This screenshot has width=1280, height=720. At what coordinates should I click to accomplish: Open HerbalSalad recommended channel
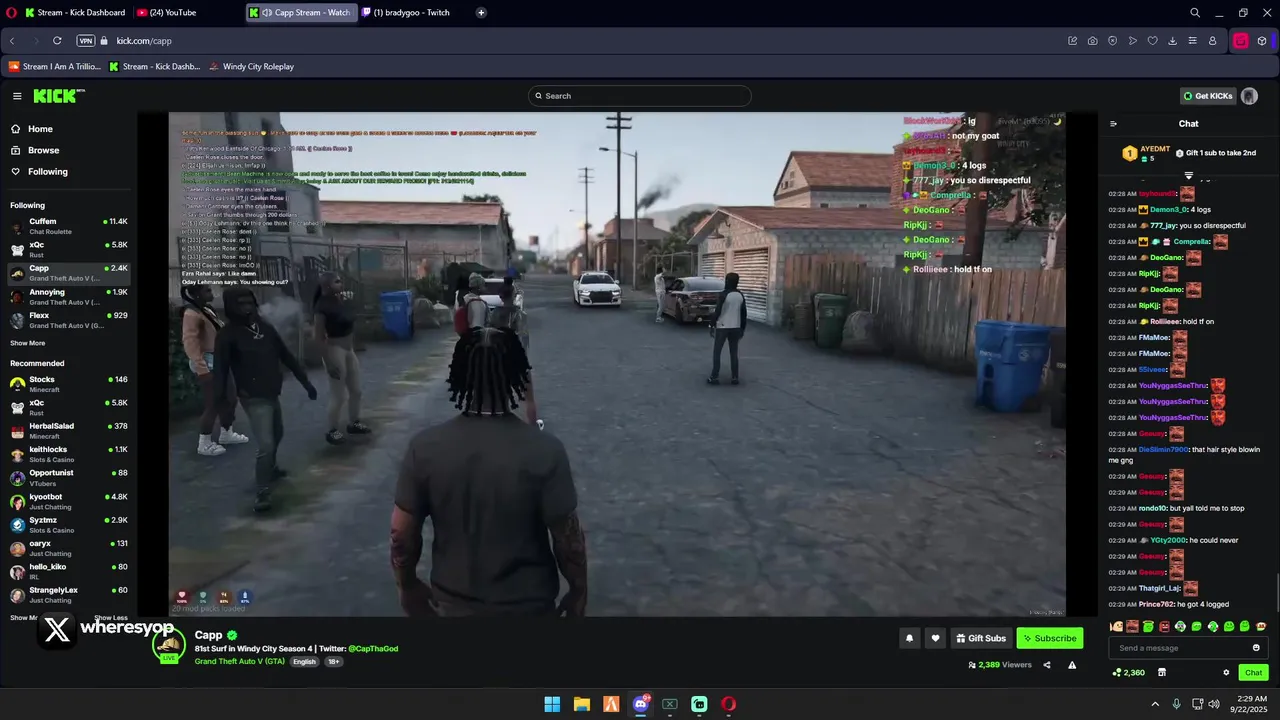click(68, 431)
